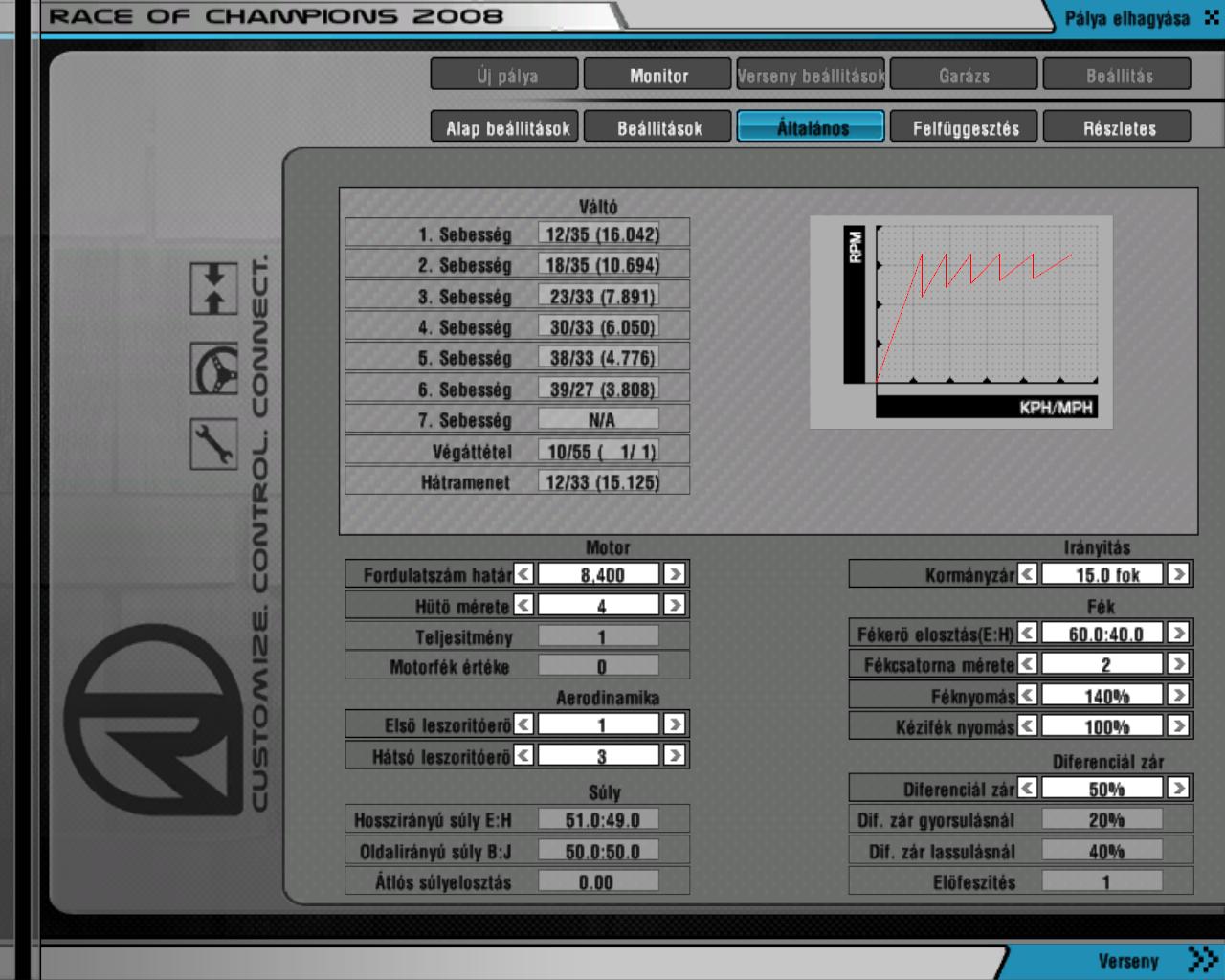Viewport: 1225px width, 980px height.
Task: Click the Diferenciál zár value 50%
Action: click(1103, 788)
